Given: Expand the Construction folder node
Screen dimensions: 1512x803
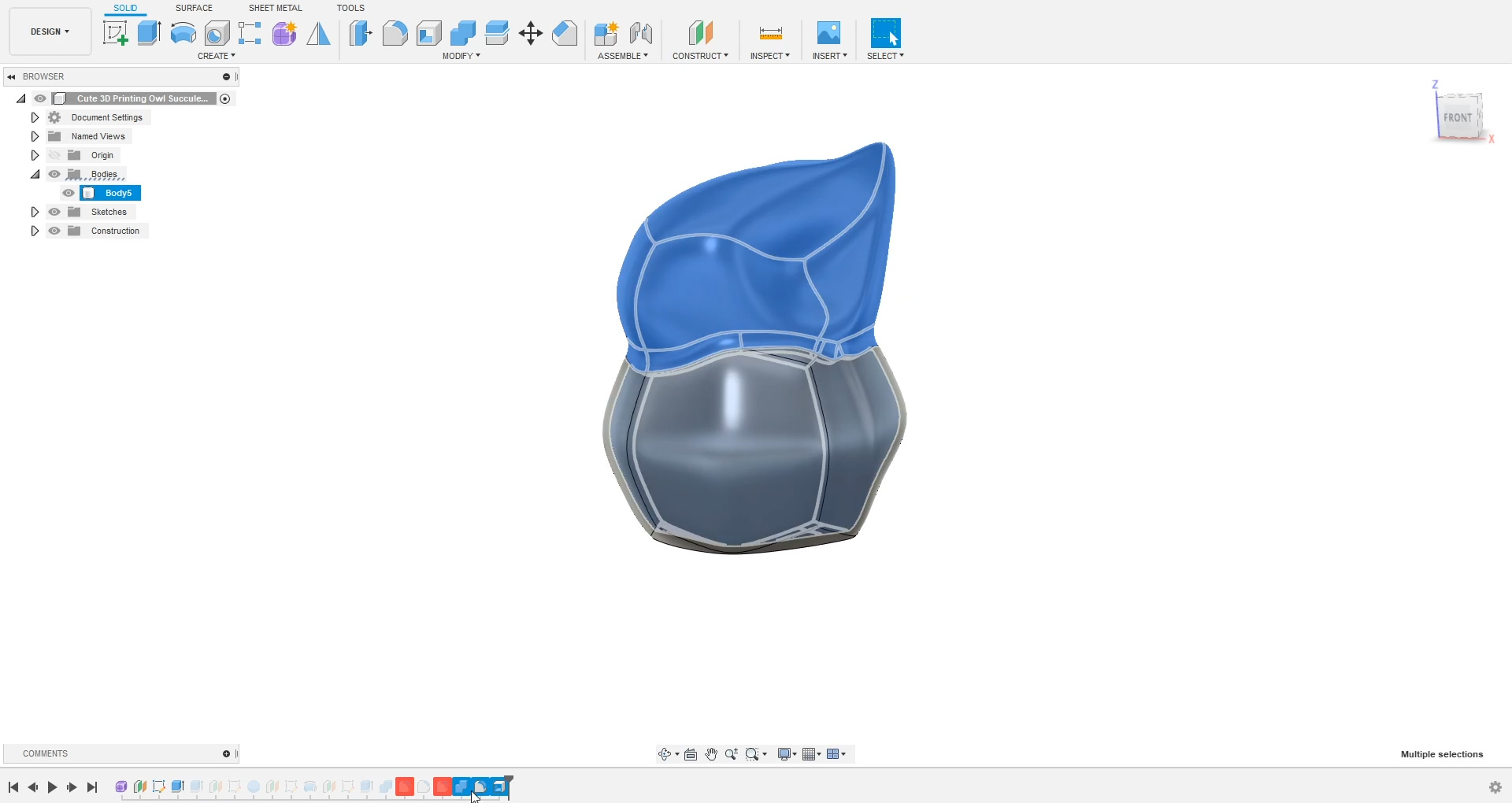Looking at the screenshot, I should [x=35, y=231].
